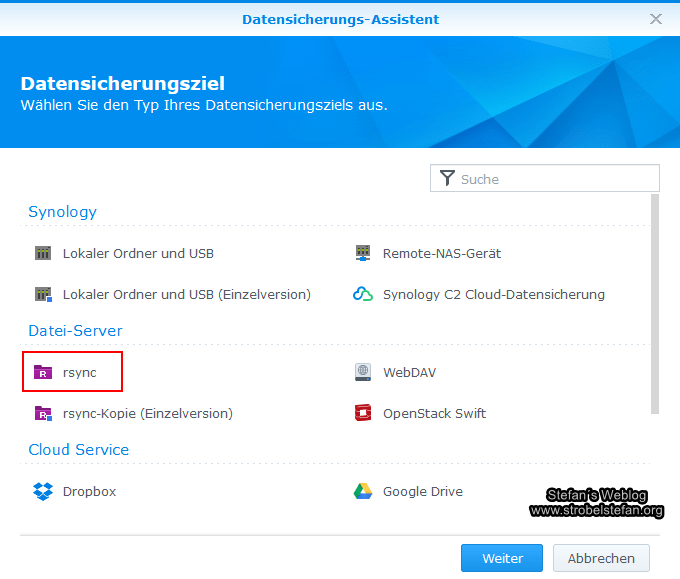Click the Synology C2 cloud icon
Viewport: 680px width, 579px height.
[363, 294]
